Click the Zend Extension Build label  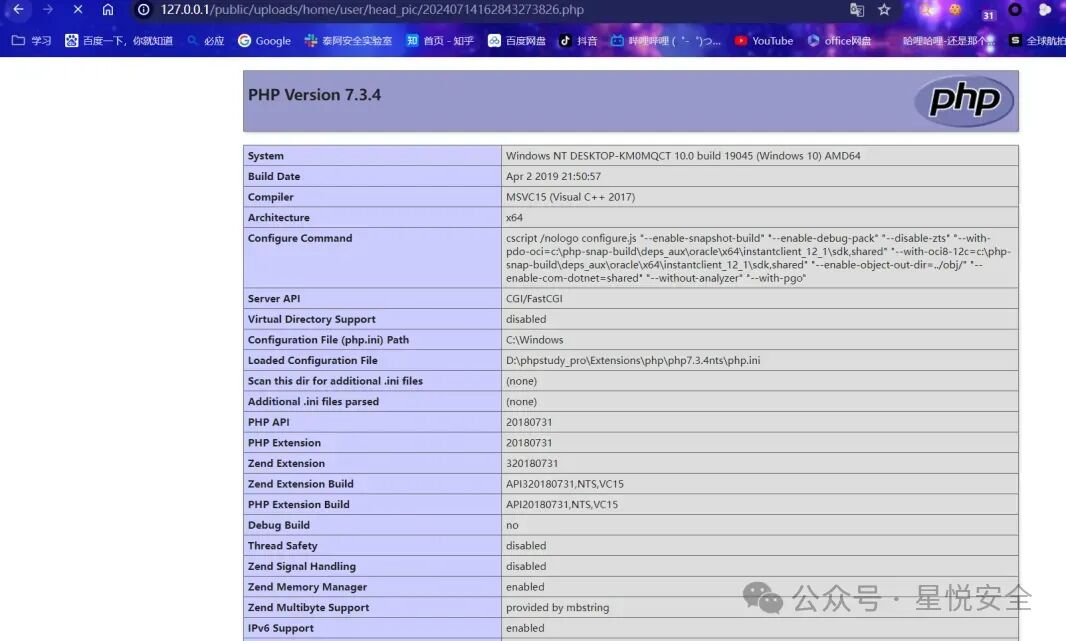300,484
